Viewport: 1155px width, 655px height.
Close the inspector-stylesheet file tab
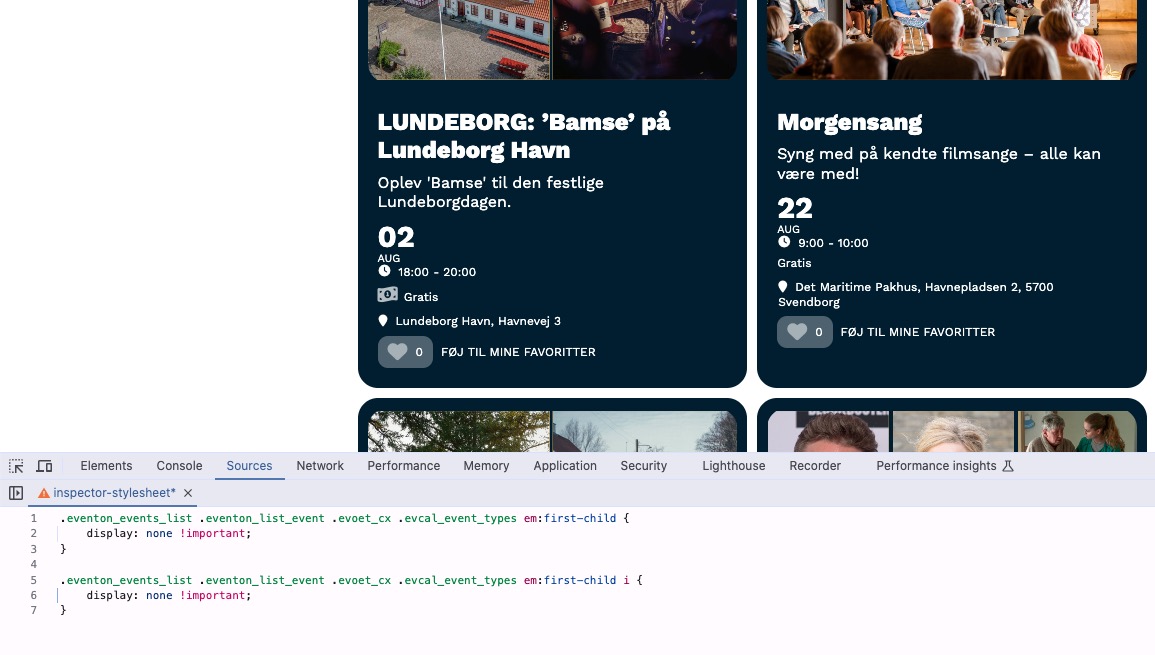[x=188, y=493]
